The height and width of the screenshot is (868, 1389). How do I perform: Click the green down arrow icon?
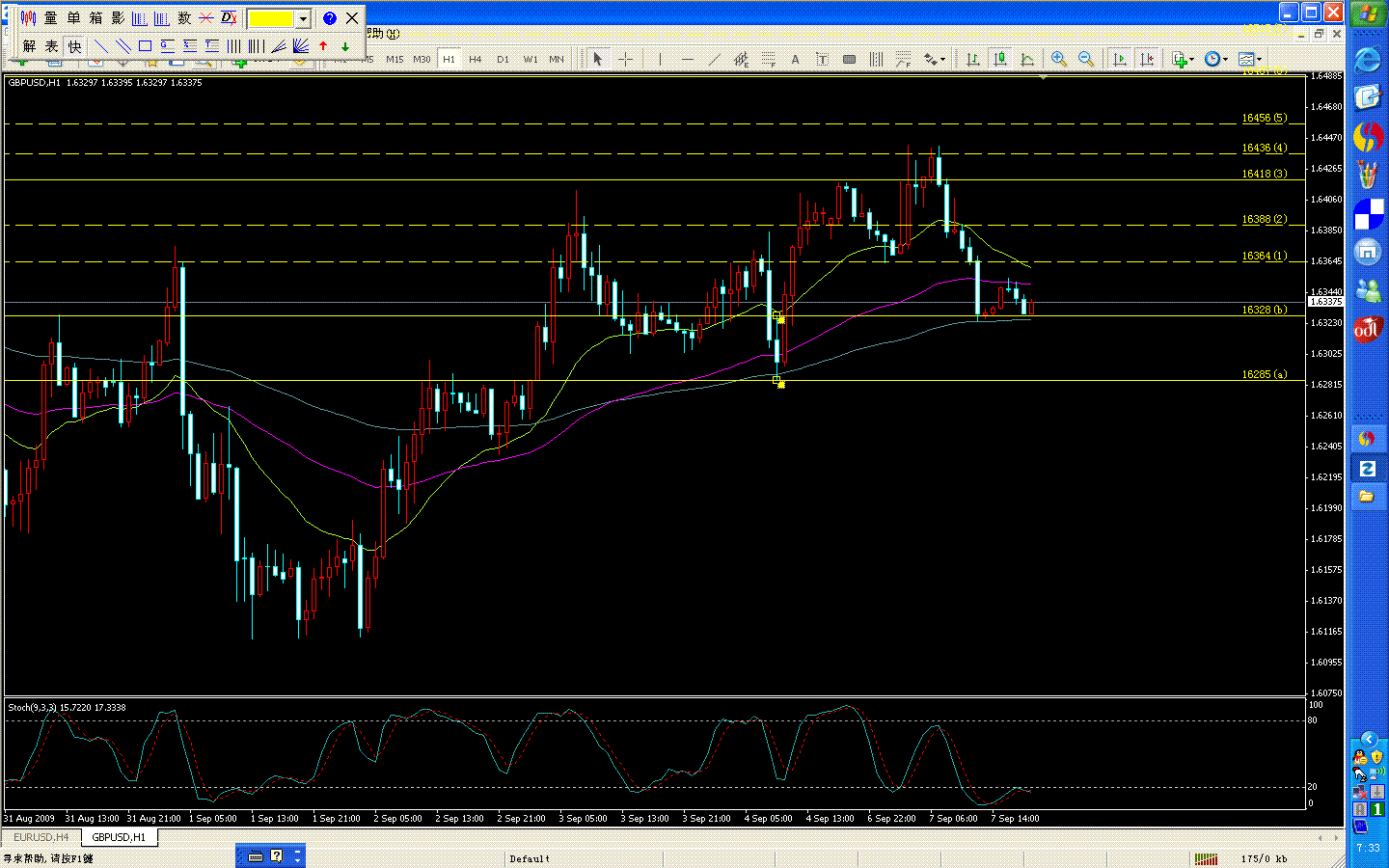point(345,45)
